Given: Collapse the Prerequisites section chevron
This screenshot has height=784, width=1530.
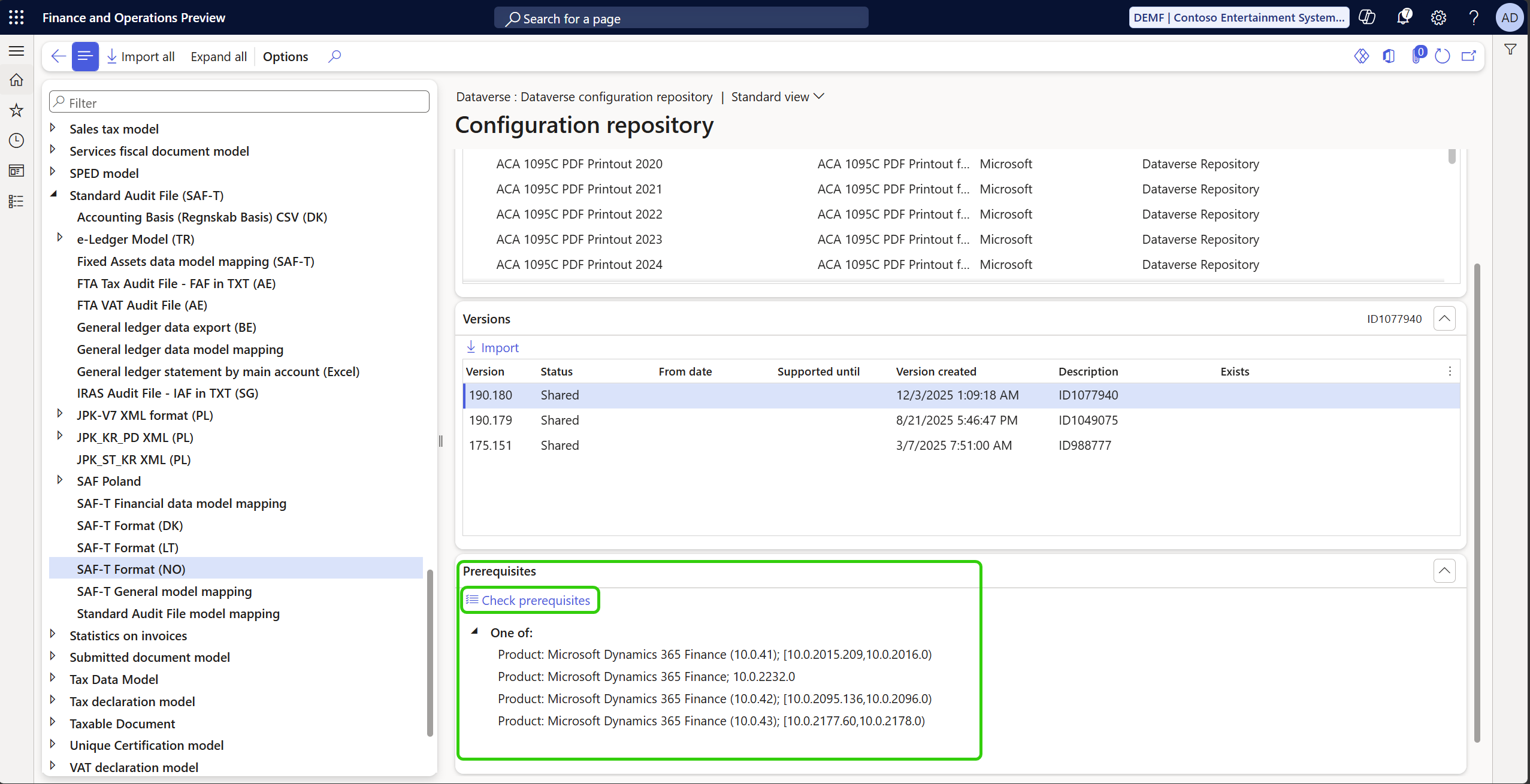Looking at the screenshot, I should pyautogui.click(x=1444, y=571).
